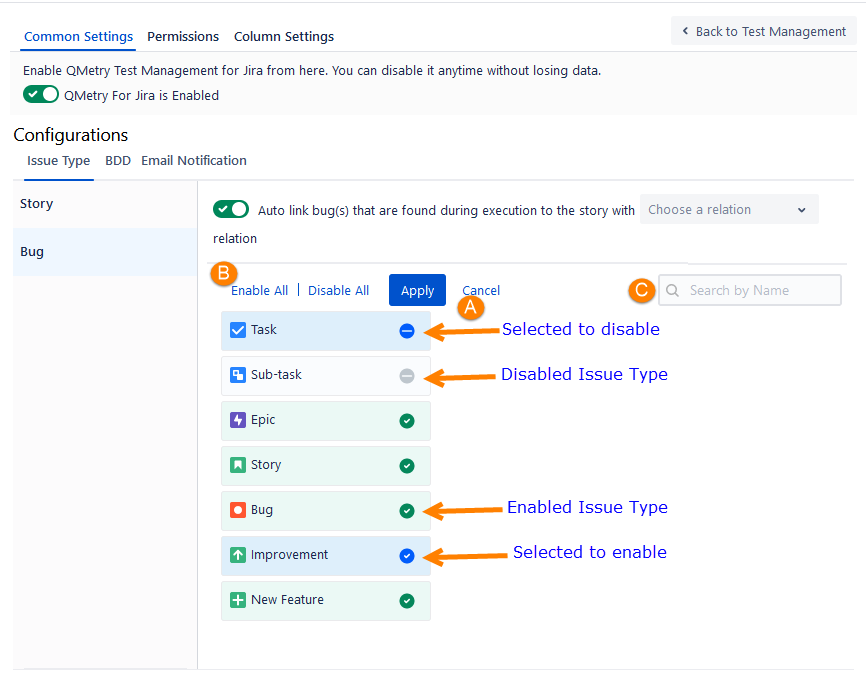Uncheck the Task checkbox
This screenshot has width=866, height=677.
coord(237,330)
